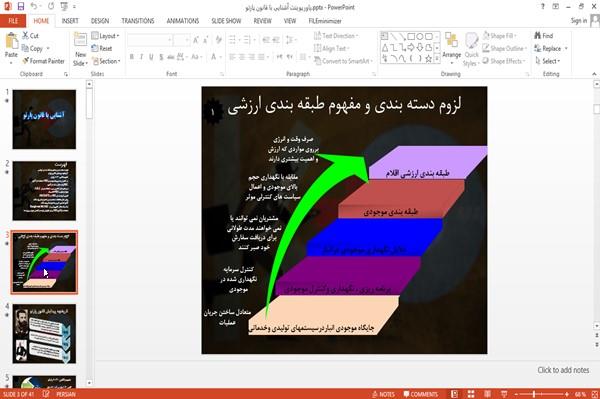Image resolution: width=600 pixels, height=399 pixels.
Task: Click the Reset slide button
Action: (102, 48)
